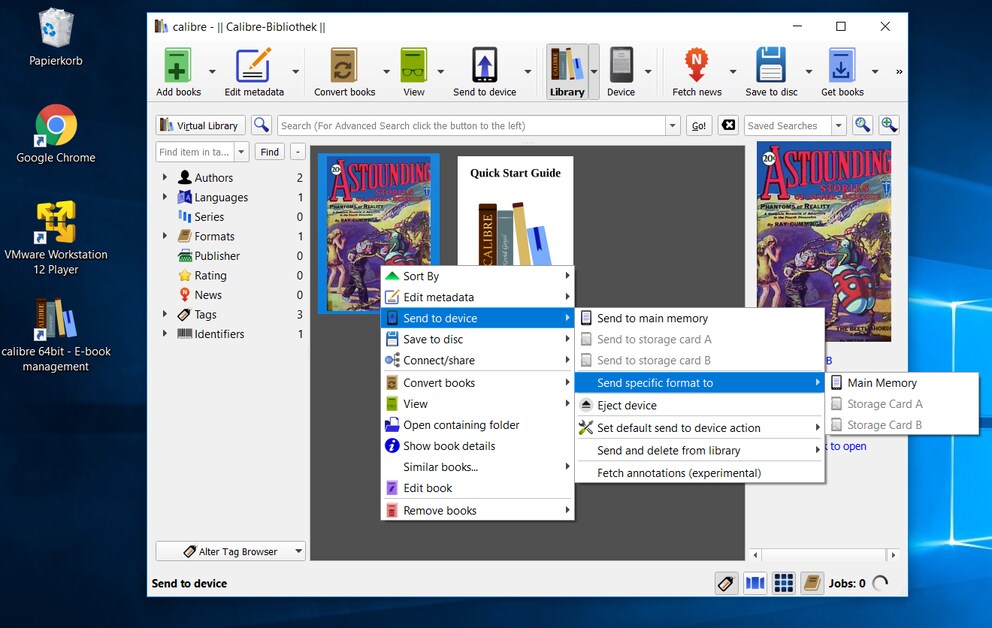Select the Publisher category in the tag browser
Image resolution: width=992 pixels, height=628 pixels.
coord(217,256)
